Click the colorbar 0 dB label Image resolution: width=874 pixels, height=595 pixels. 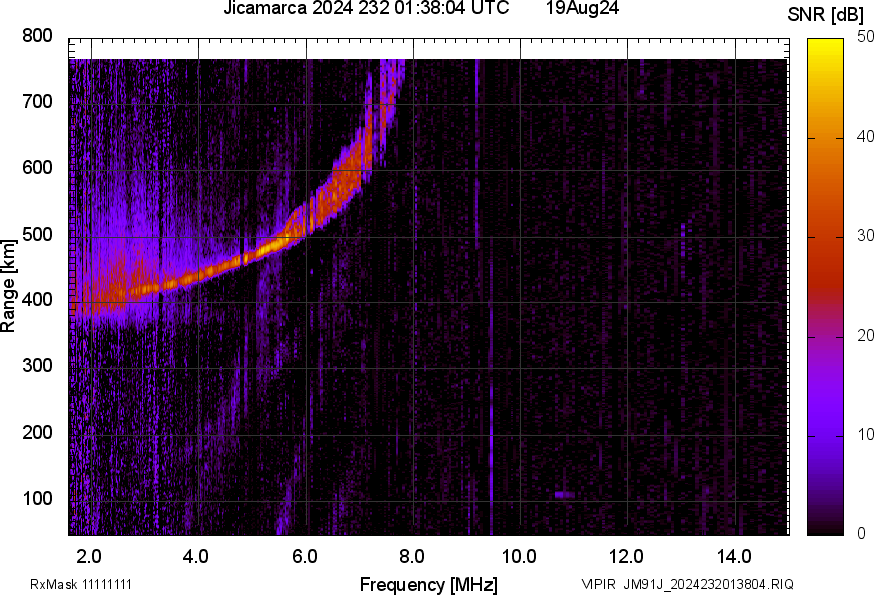tap(862, 534)
